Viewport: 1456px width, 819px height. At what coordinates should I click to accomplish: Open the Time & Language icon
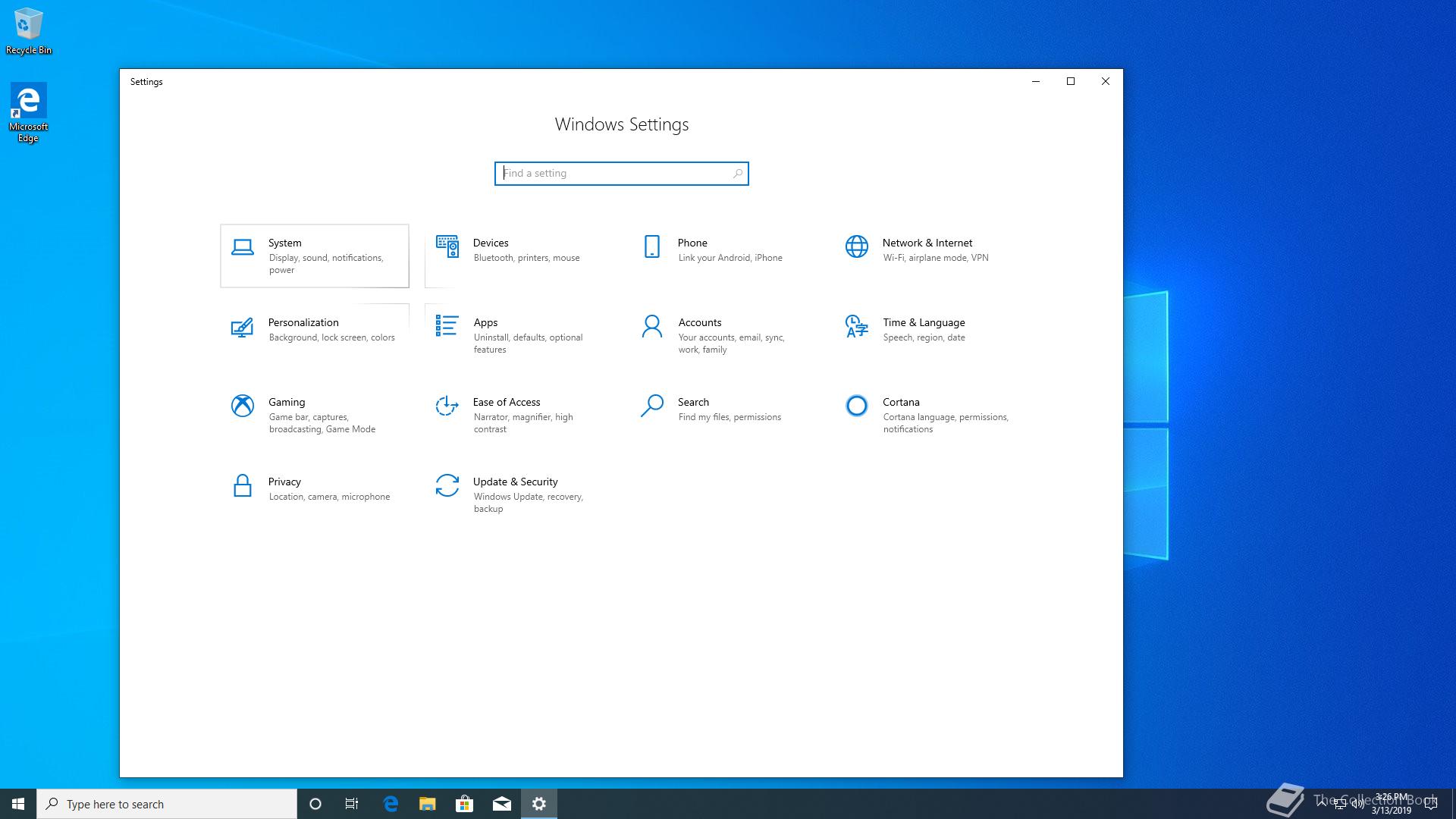857,326
